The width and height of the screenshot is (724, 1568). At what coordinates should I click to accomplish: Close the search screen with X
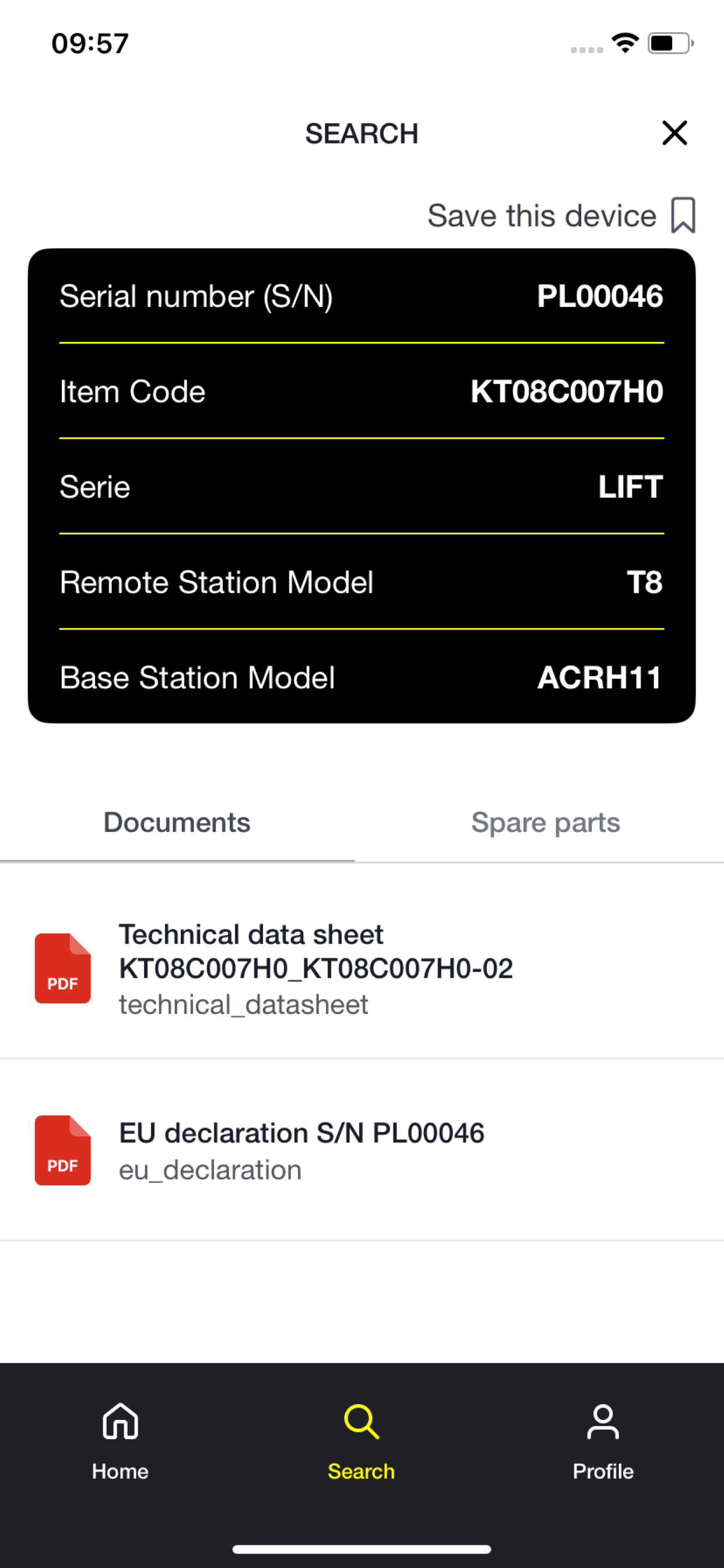point(674,132)
